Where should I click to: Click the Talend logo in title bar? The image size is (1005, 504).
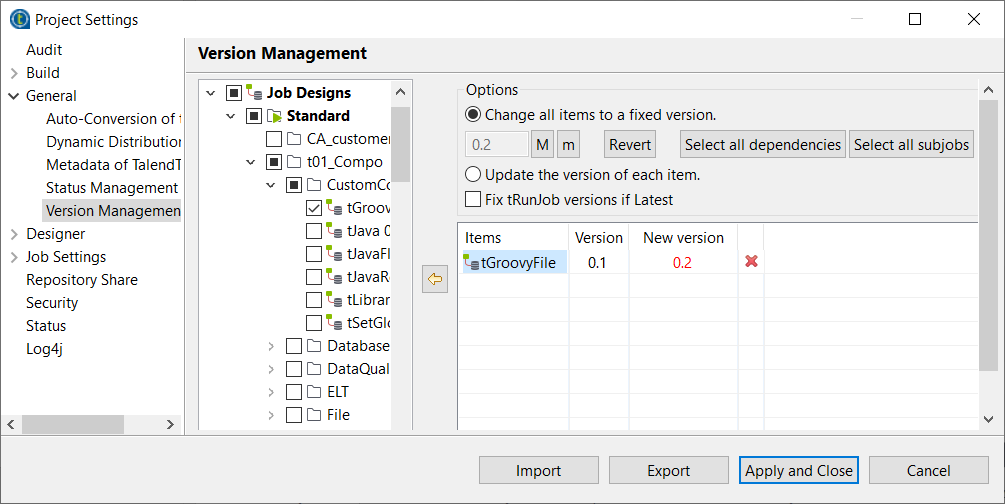[18, 19]
